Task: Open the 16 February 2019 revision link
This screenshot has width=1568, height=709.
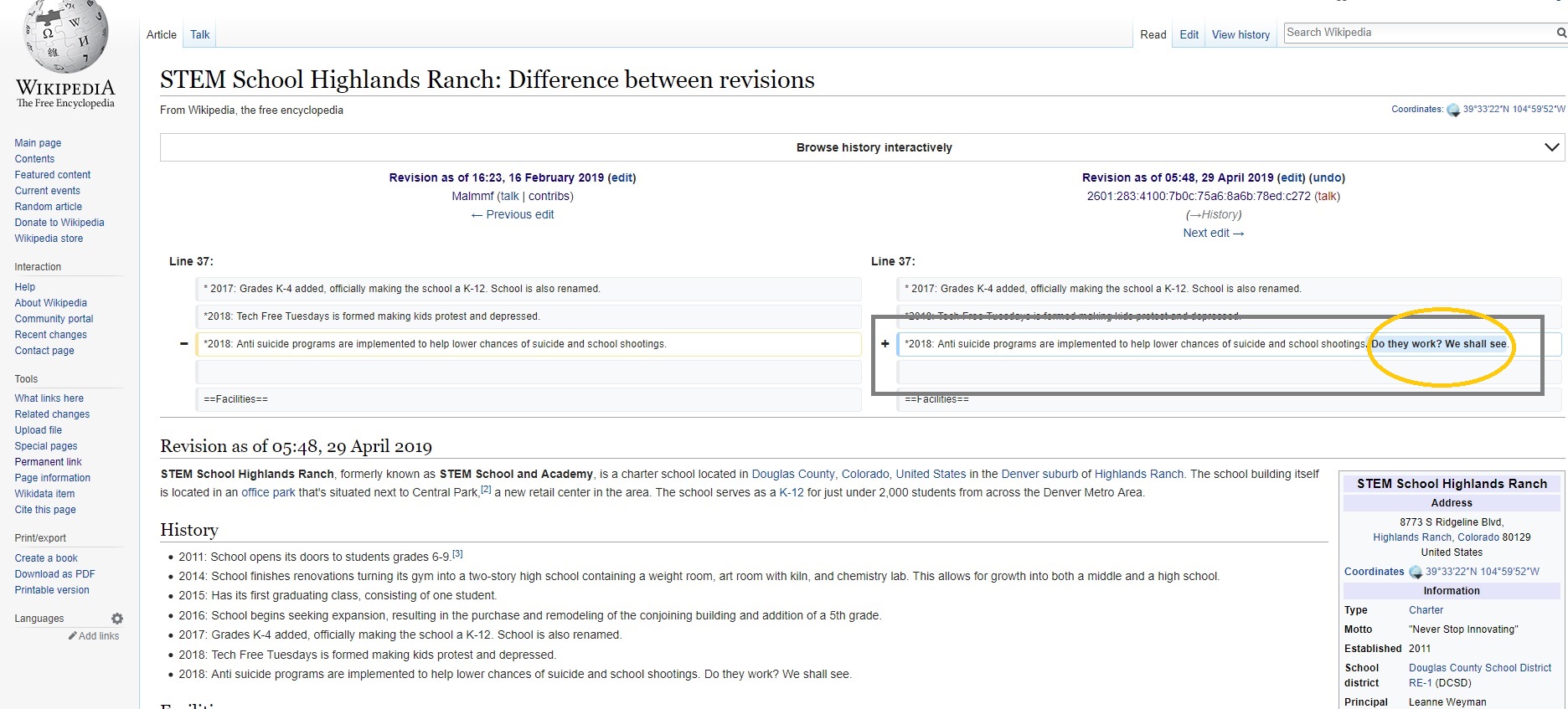Action: pyautogui.click(x=497, y=177)
